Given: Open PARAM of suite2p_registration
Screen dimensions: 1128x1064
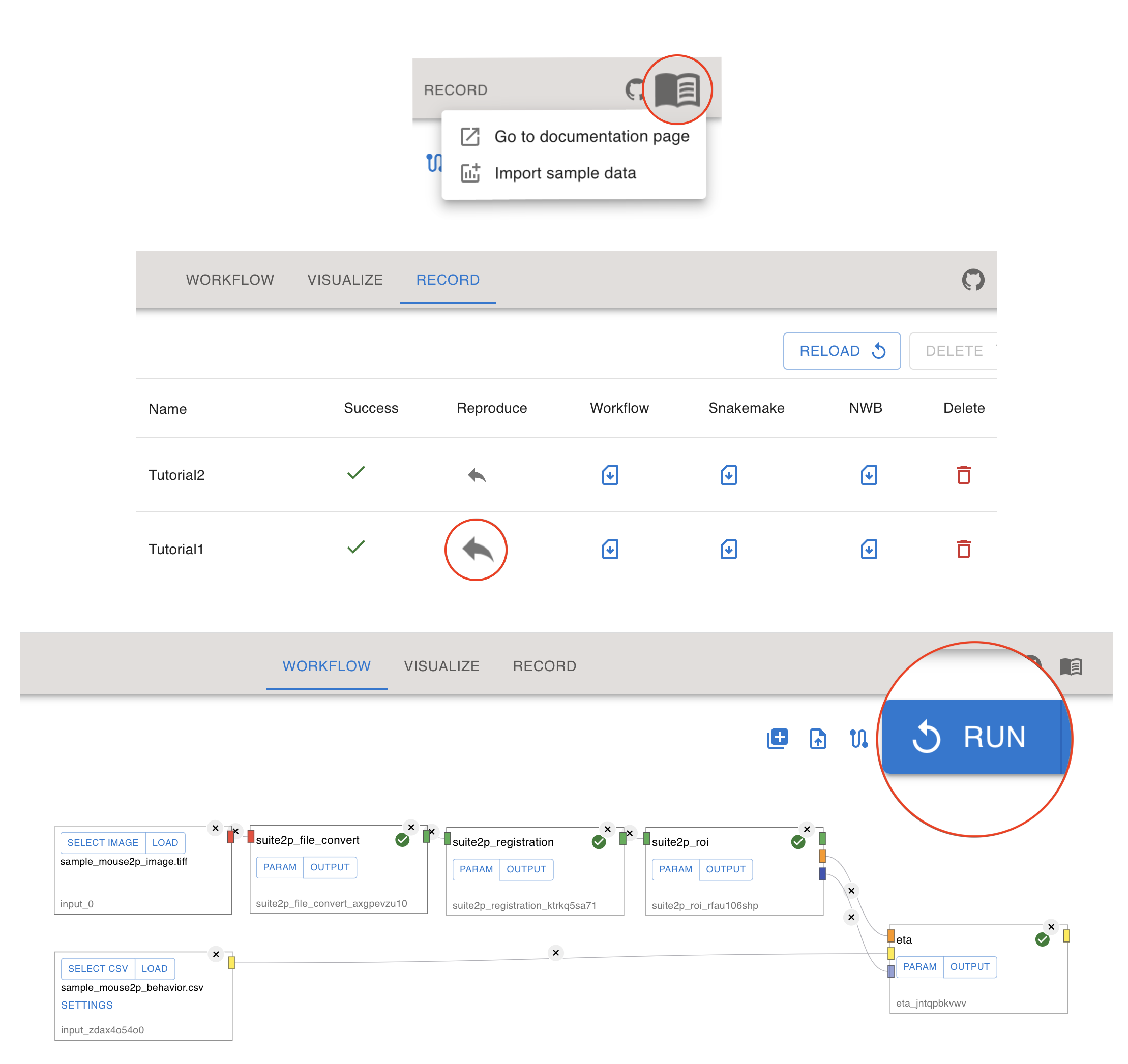Looking at the screenshot, I should click(476, 869).
